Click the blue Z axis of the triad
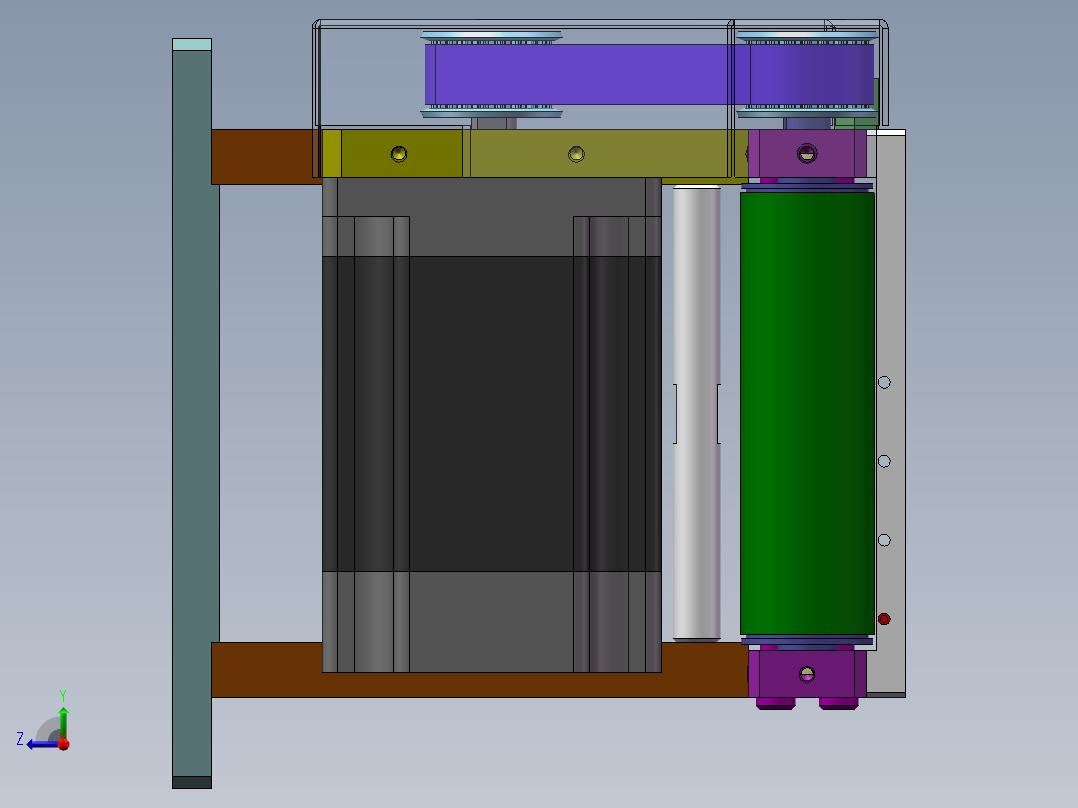This screenshot has width=1078, height=808. [x=43, y=745]
